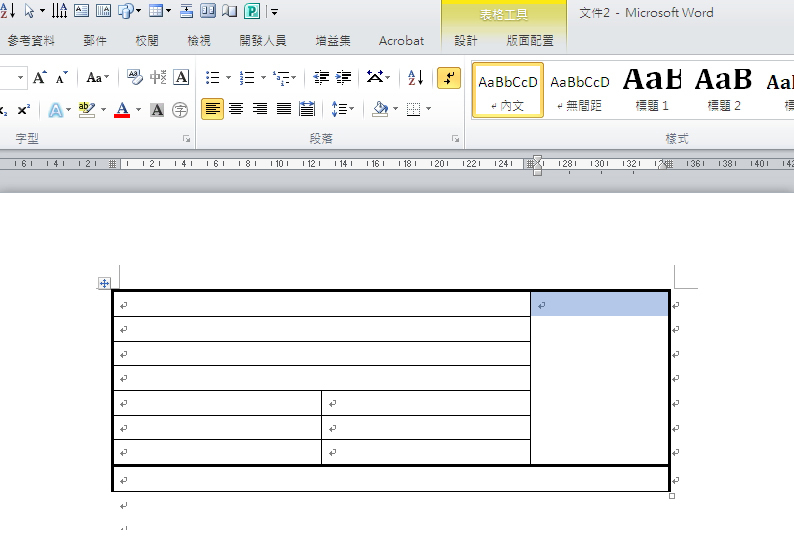
Task: Click the Sort A-Z icon in the Quick Access Toolbar
Action: (x=7, y=11)
